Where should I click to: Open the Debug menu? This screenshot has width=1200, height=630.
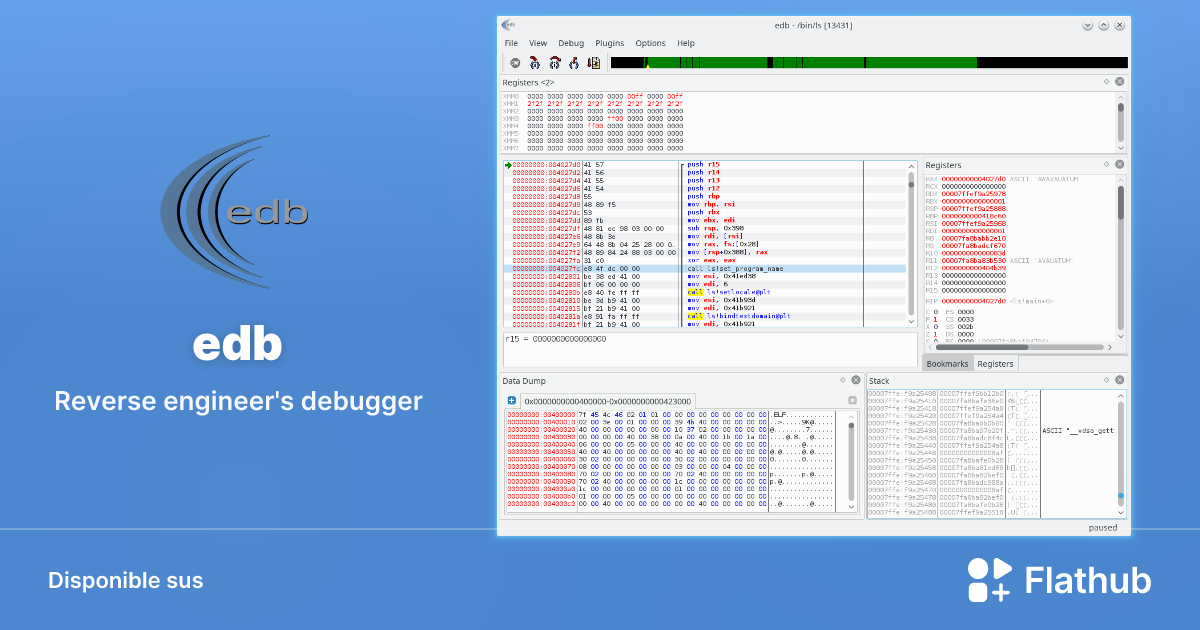(x=571, y=43)
